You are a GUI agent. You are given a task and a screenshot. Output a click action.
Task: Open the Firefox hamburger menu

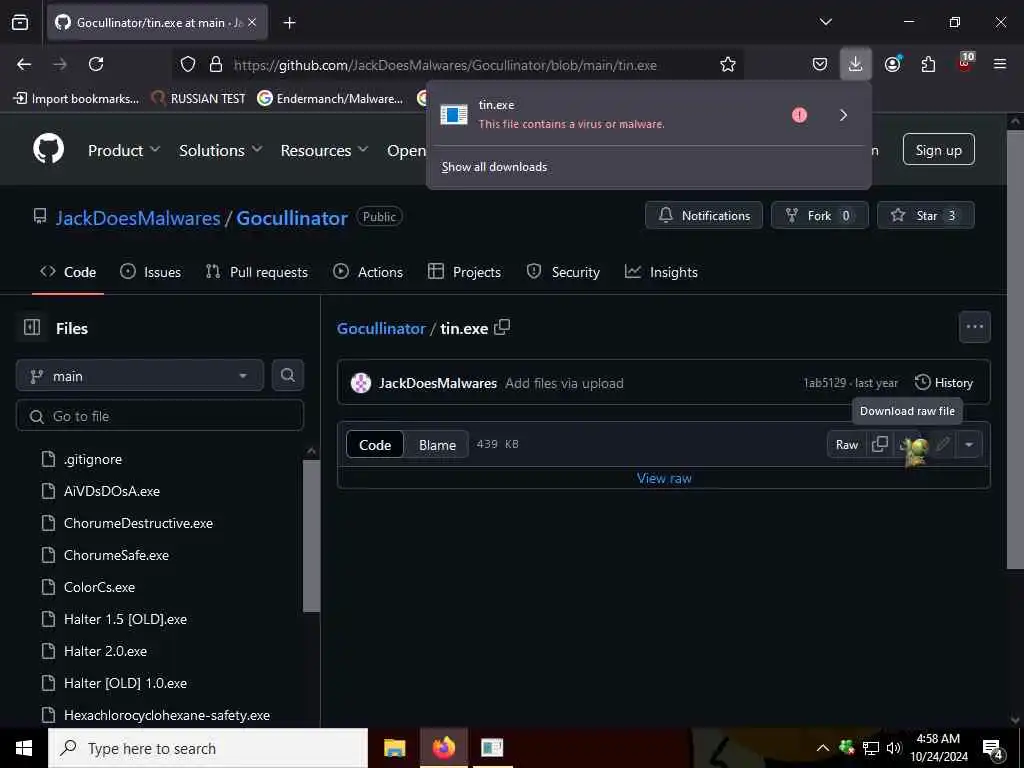pyautogui.click(x=1000, y=64)
